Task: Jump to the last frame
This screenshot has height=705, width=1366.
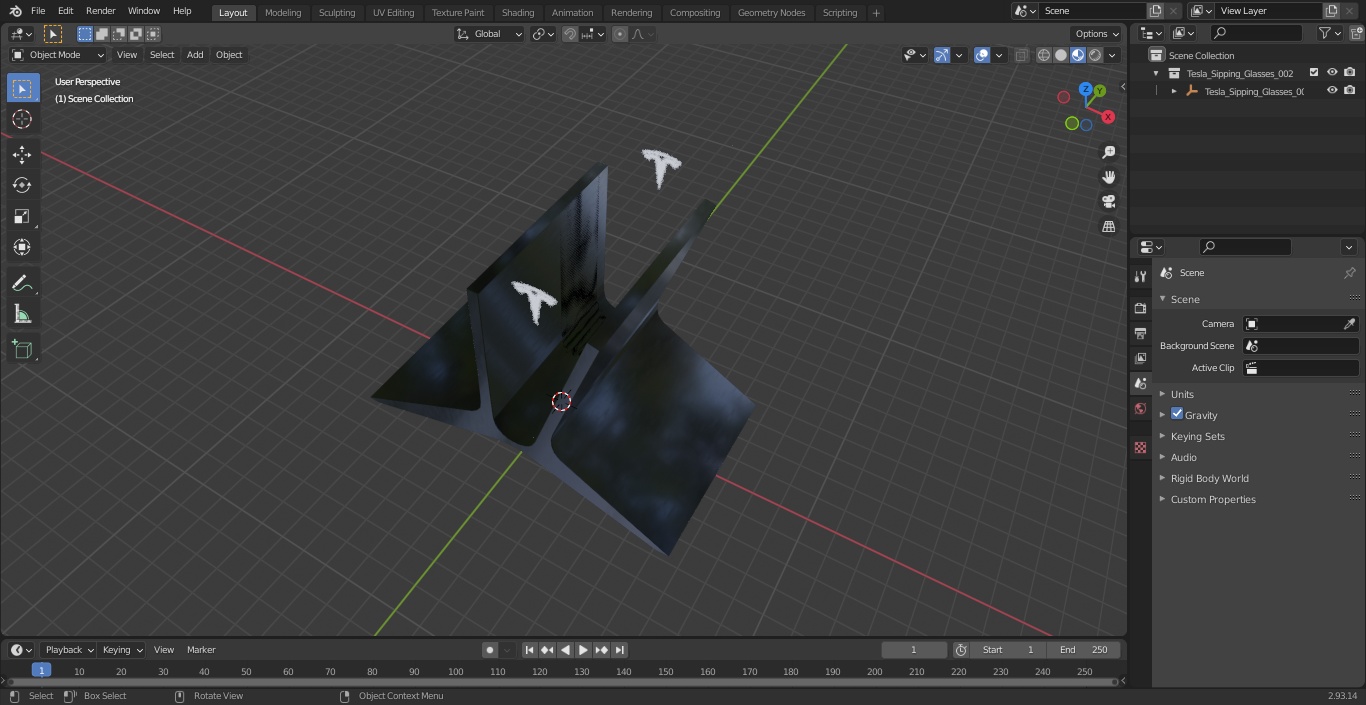Action: (619, 650)
